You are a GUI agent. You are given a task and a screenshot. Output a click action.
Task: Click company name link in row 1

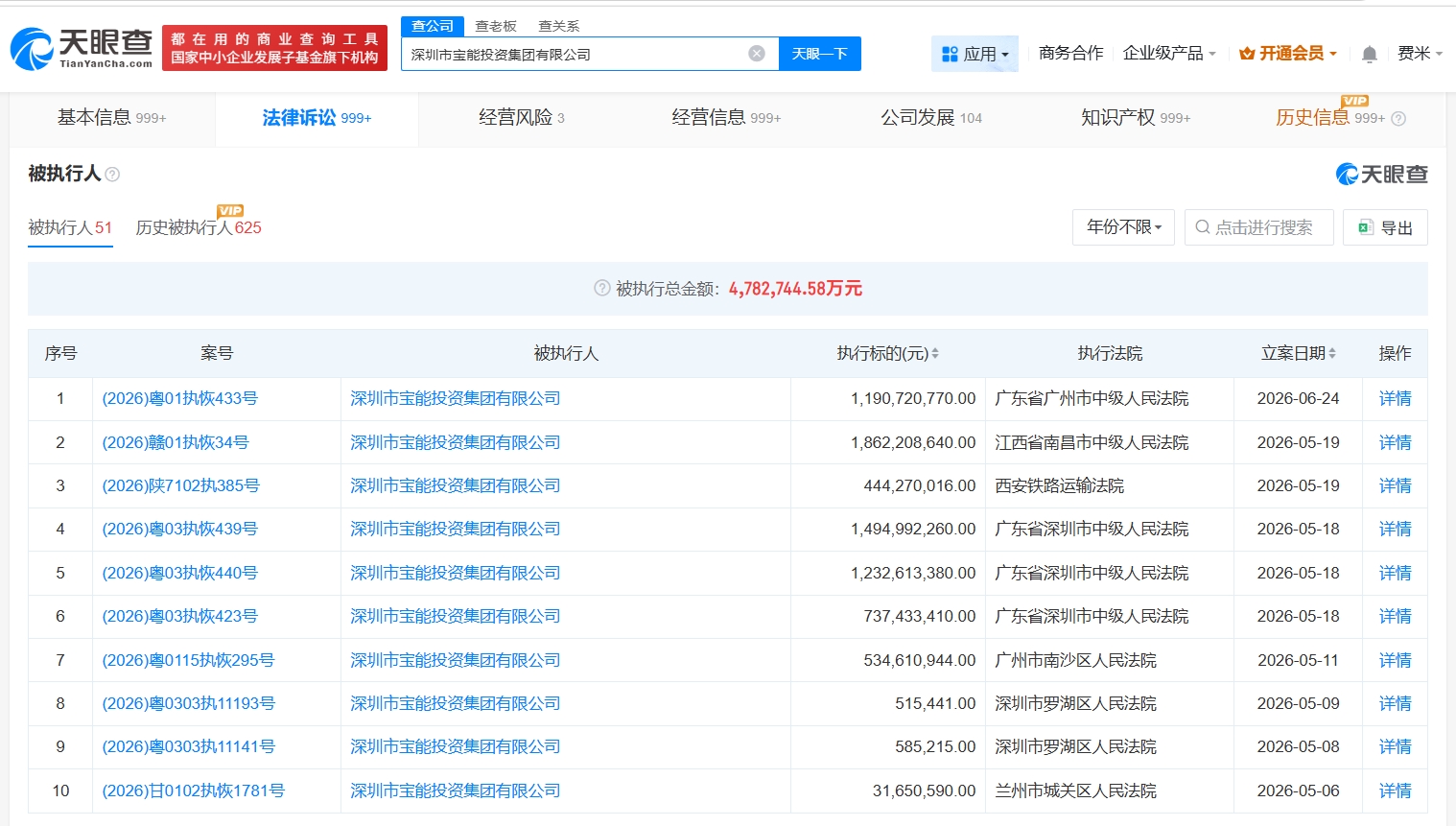point(455,399)
